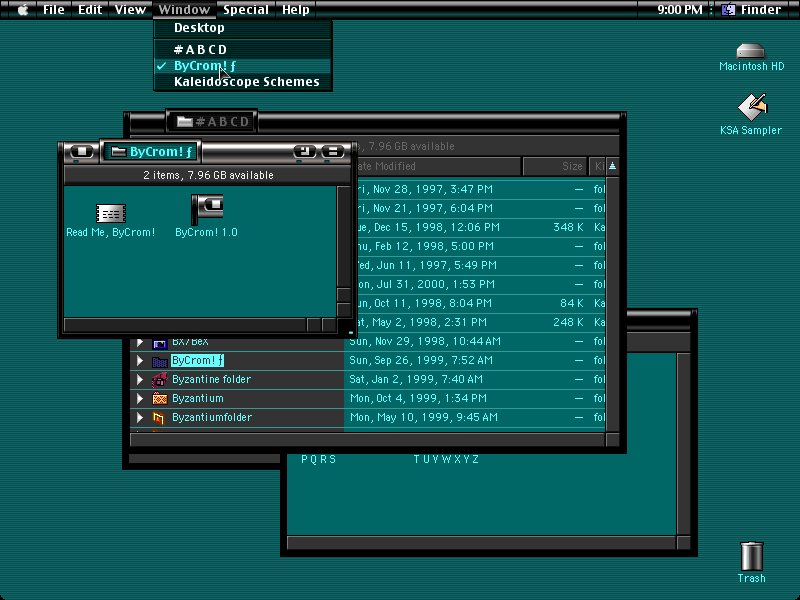800x600 pixels.
Task: Choose # A B C D in Window menu
Action: 243,49
